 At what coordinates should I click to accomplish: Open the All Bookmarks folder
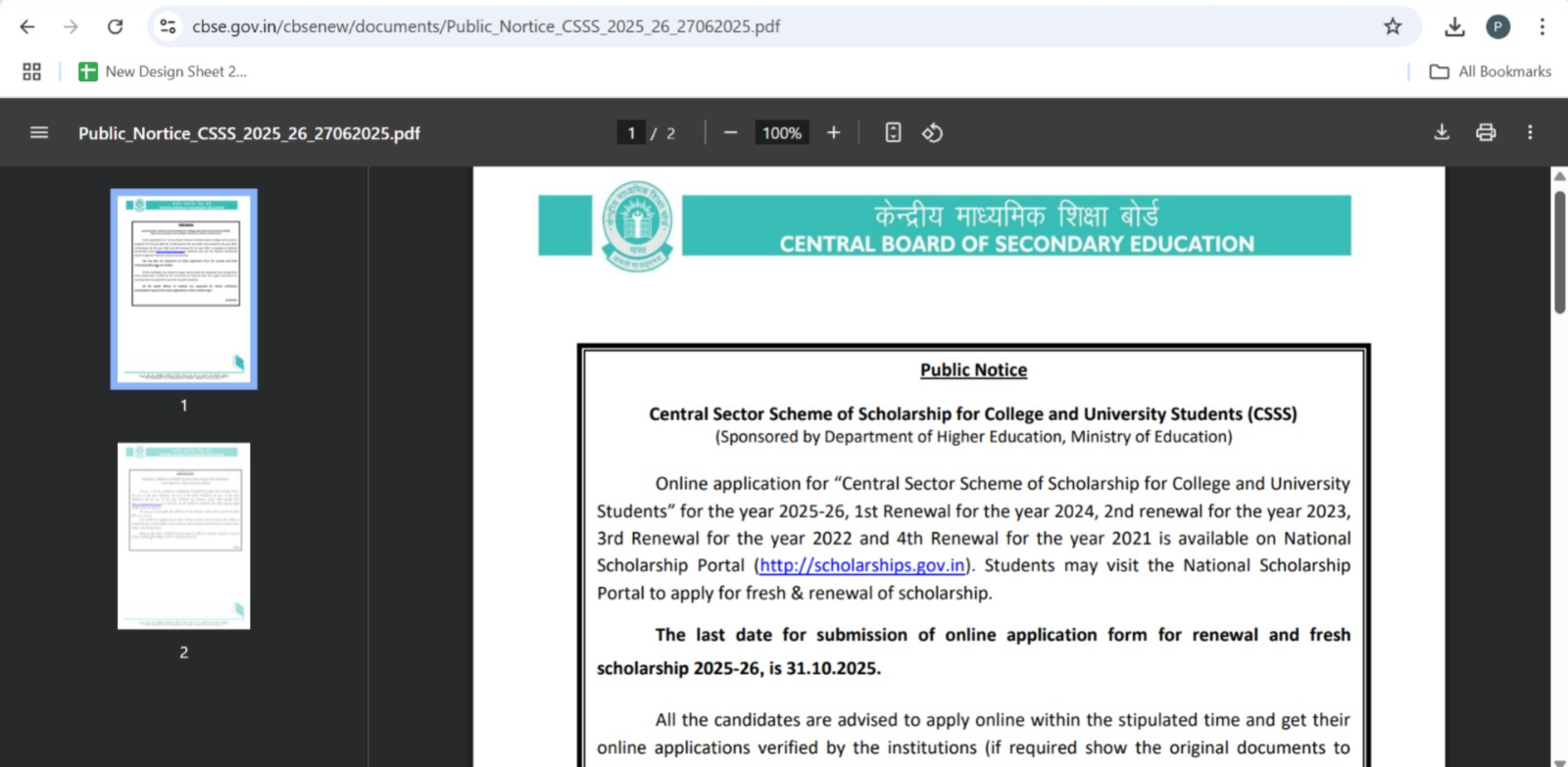[x=1491, y=72]
